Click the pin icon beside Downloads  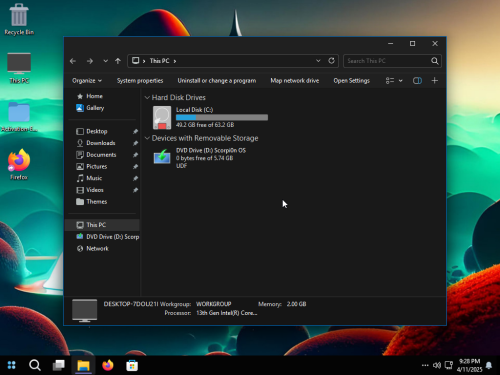135,143
